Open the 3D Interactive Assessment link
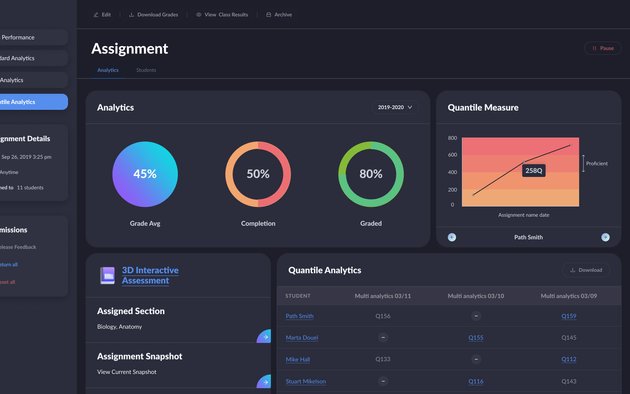Image resolution: width=630 pixels, height=394 pixels. point(150,276)
